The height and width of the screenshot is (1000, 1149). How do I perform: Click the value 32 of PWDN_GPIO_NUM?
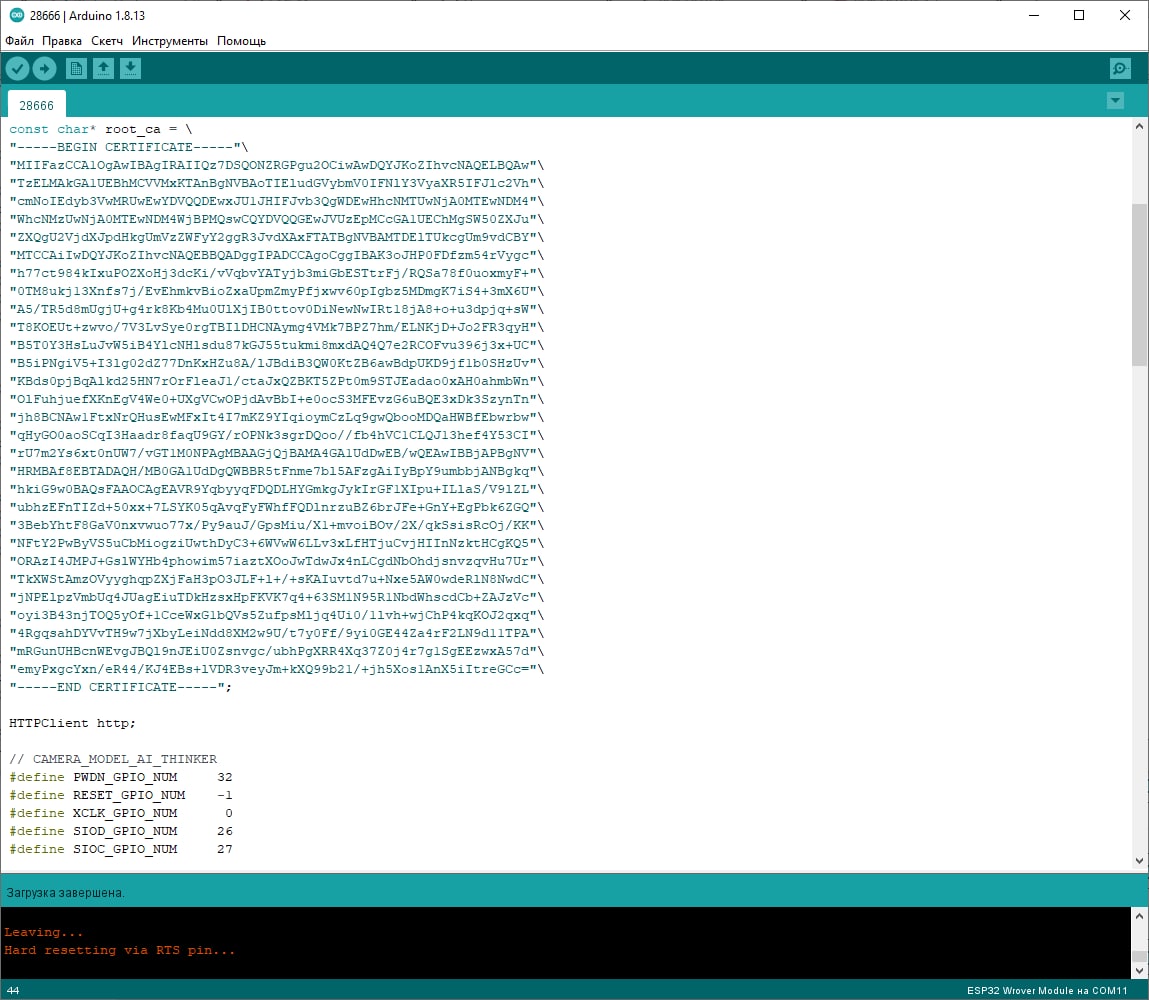pos(225,777)
